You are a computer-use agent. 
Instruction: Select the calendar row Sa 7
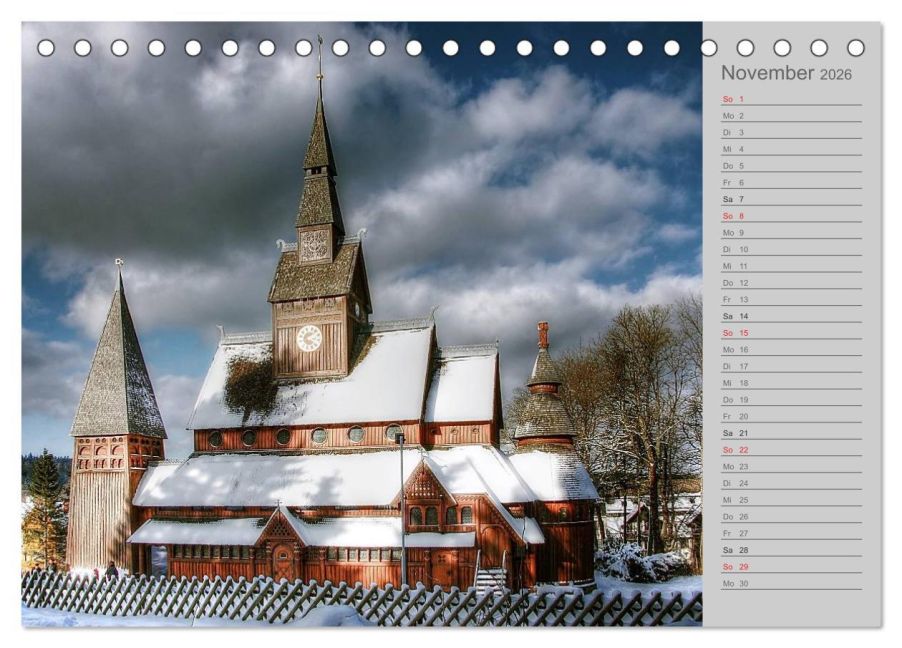point(792,199)
